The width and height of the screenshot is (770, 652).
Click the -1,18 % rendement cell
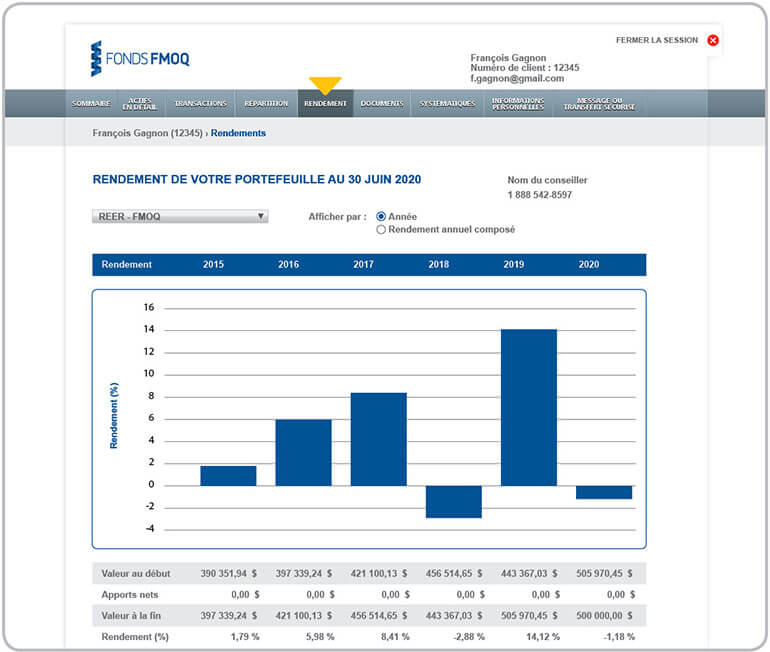[619, 637]
